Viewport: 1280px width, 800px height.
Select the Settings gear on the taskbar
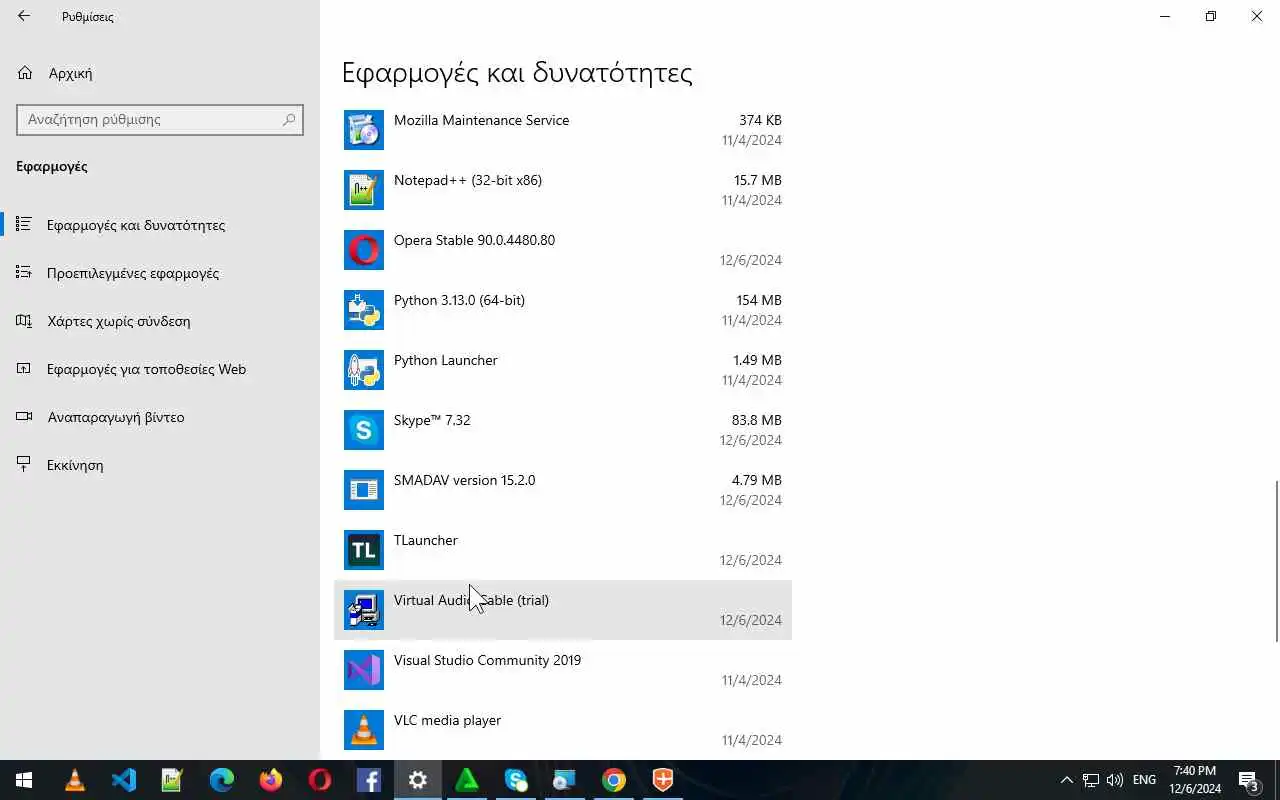(x=418, y=780)
